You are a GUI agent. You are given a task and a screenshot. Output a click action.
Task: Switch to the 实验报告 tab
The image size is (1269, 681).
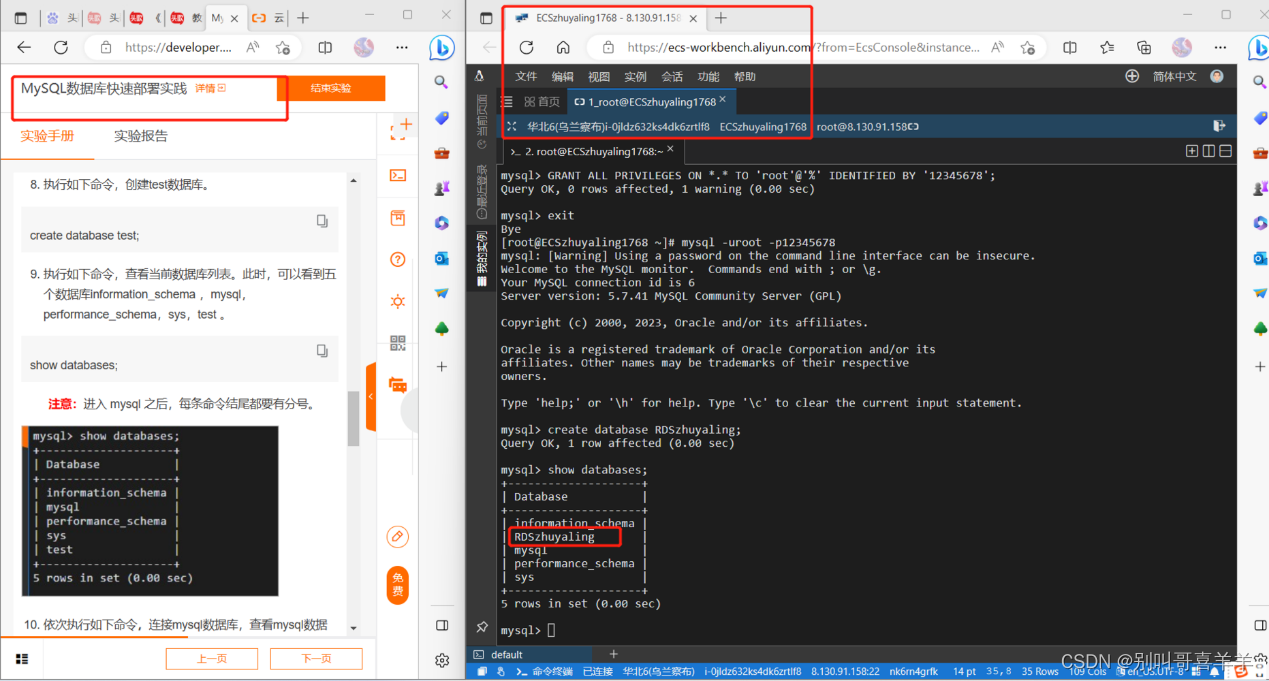(141, 136)
